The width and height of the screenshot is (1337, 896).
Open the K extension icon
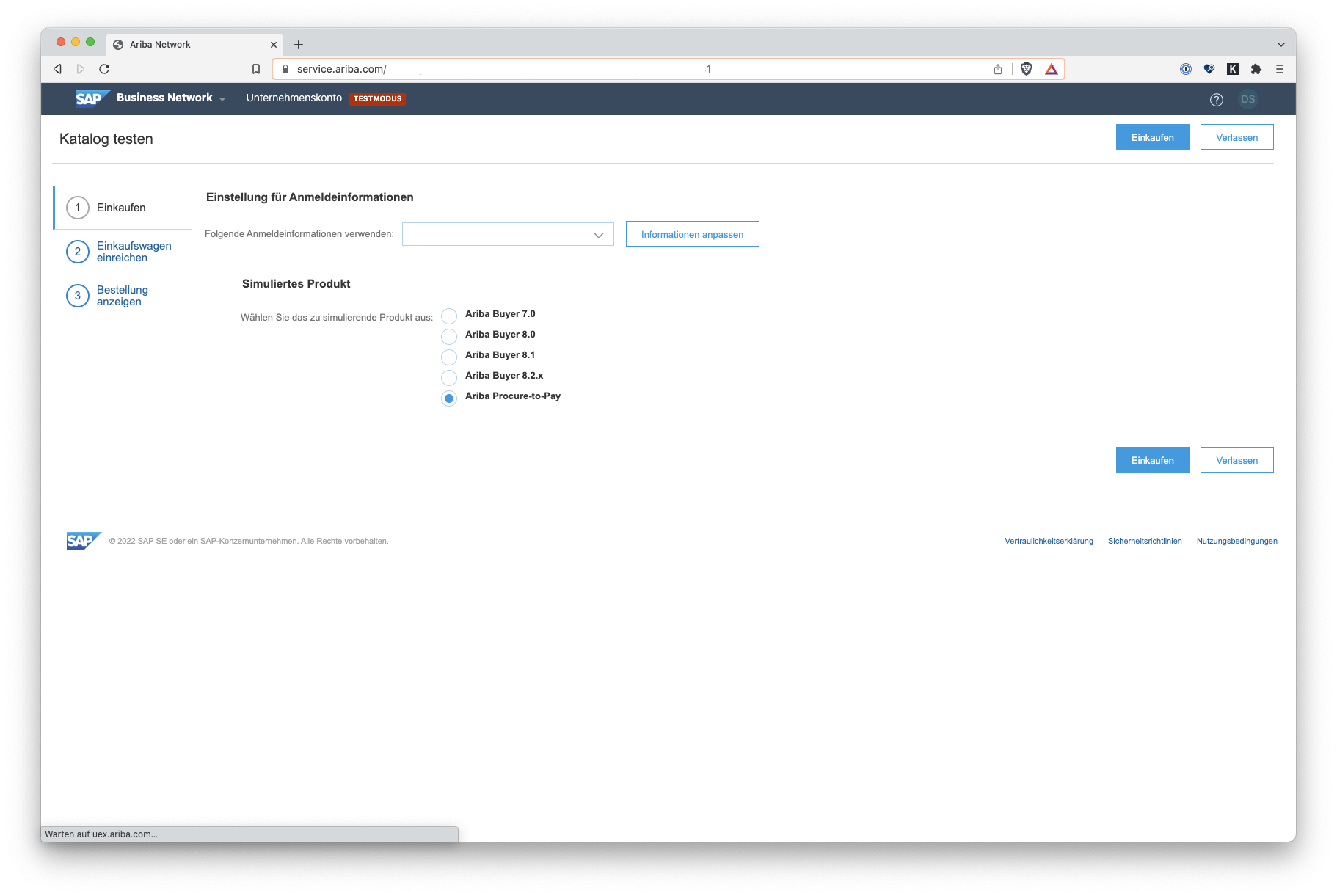(x=1233, y=69)
